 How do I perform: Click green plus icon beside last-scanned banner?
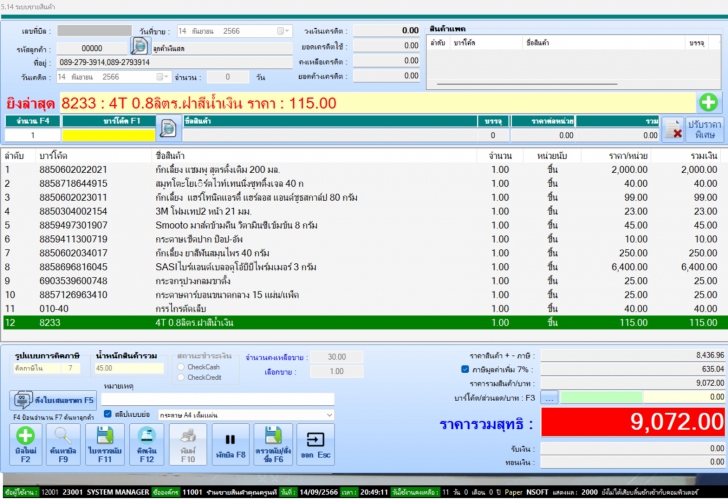pyautogui.click(x=708, y=102)
